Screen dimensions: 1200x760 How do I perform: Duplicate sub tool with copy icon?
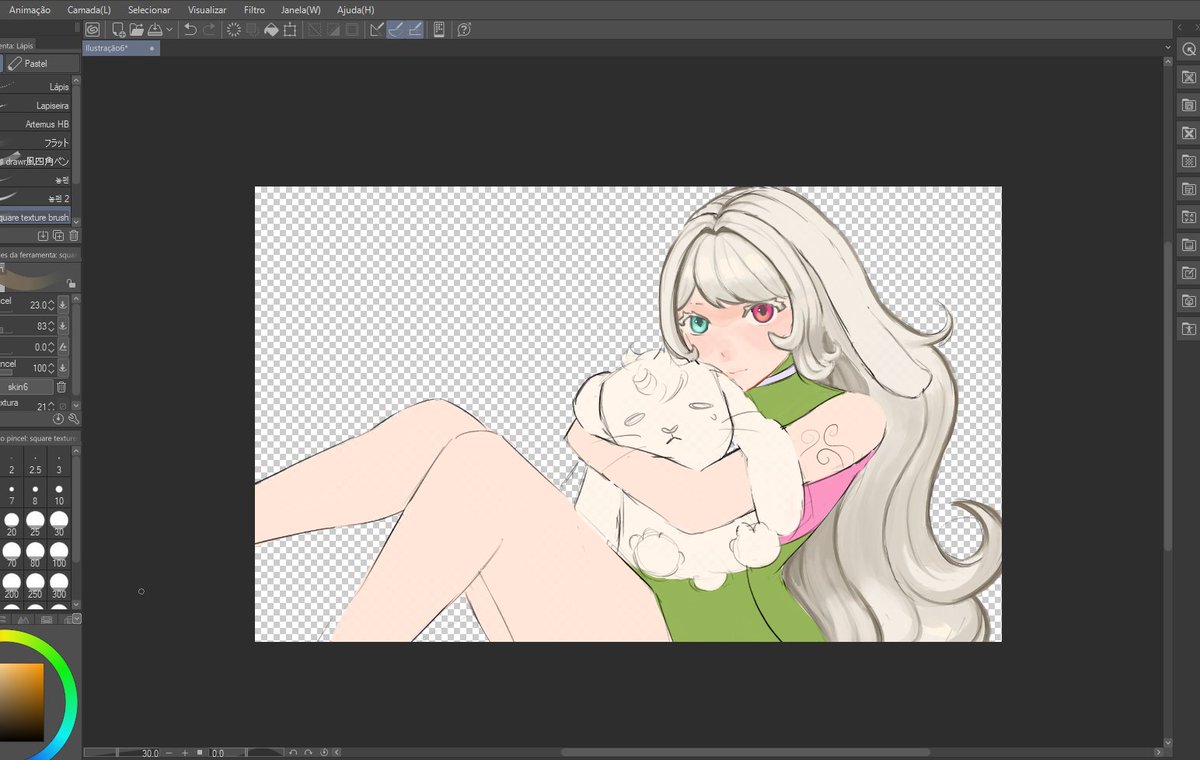pos(58,236)
